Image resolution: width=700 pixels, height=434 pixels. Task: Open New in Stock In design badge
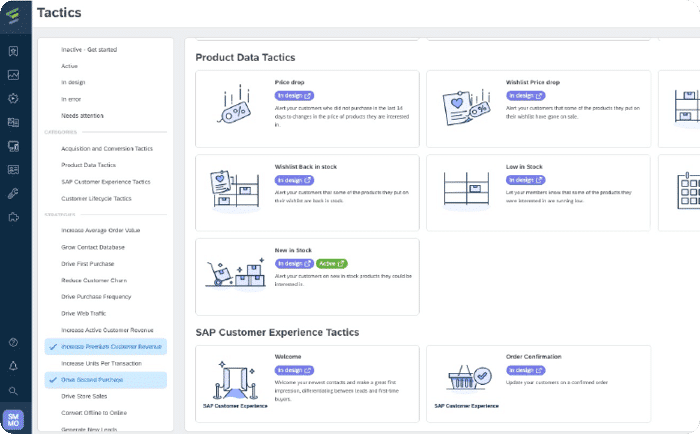pyautogui.click(x=294, y=264)
